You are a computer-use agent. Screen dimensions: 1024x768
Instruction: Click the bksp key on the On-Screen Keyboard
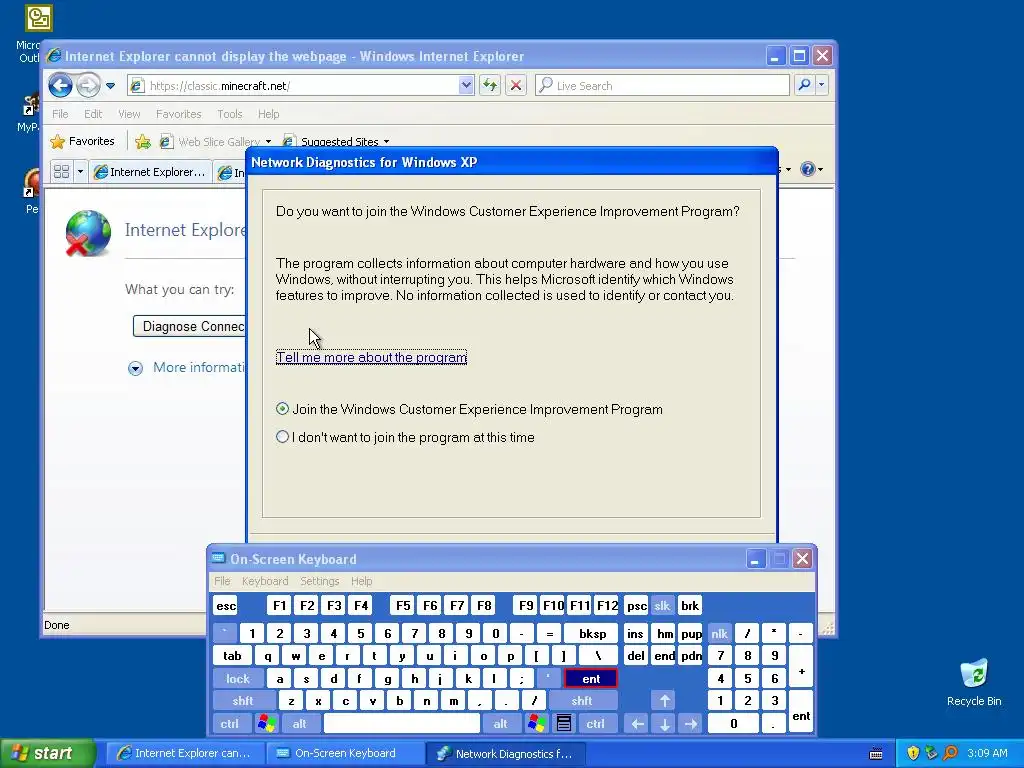592,633
